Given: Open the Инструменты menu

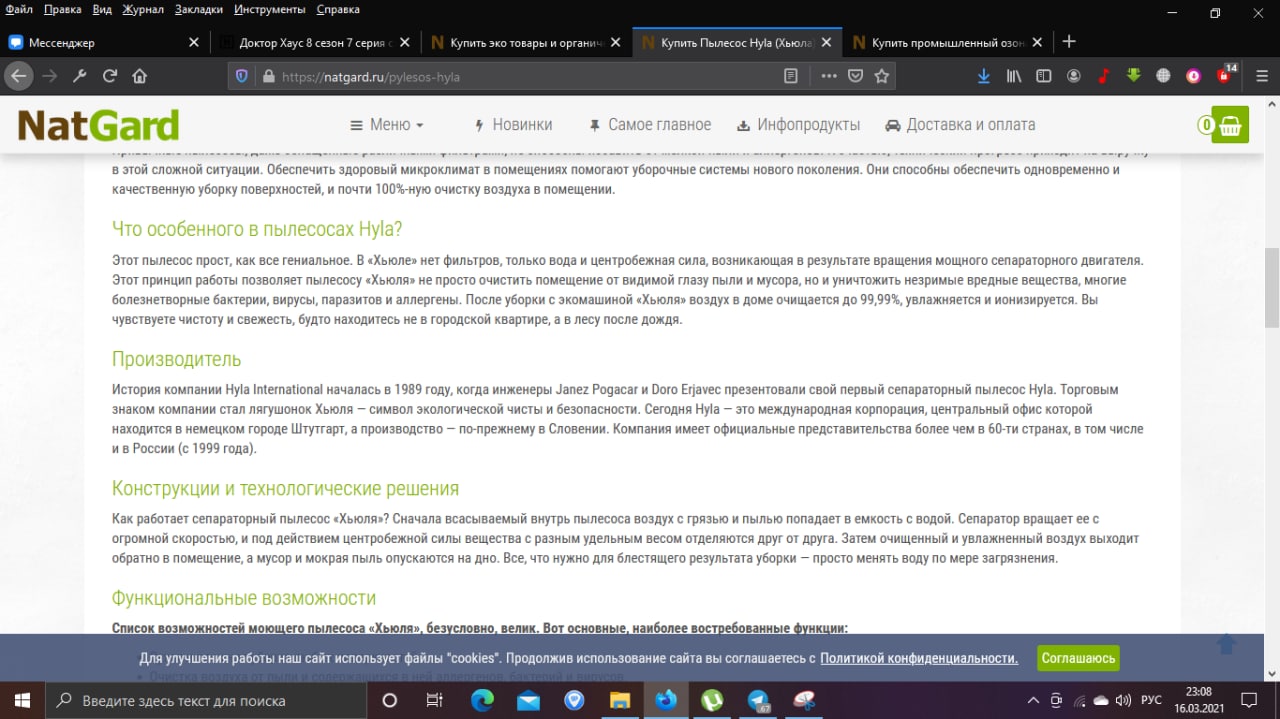Looking at the screenshot, I should 270,9.
